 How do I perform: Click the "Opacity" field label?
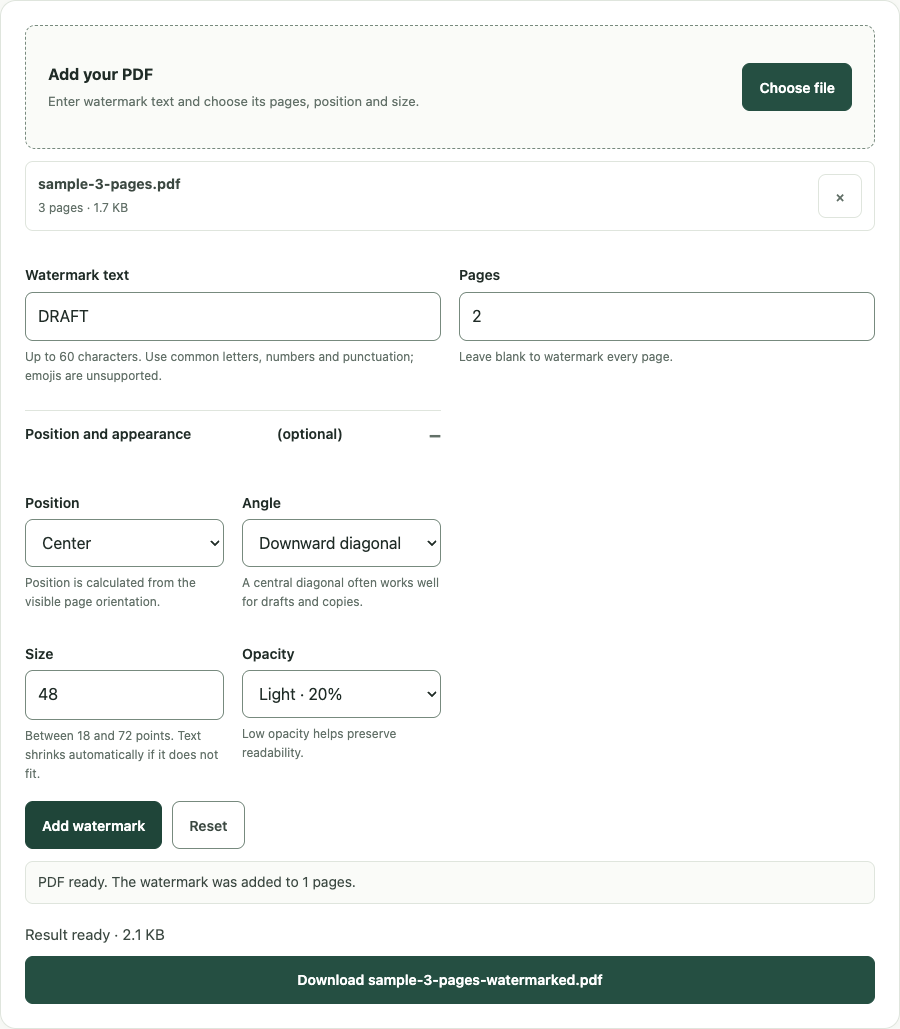coord(268,654)
